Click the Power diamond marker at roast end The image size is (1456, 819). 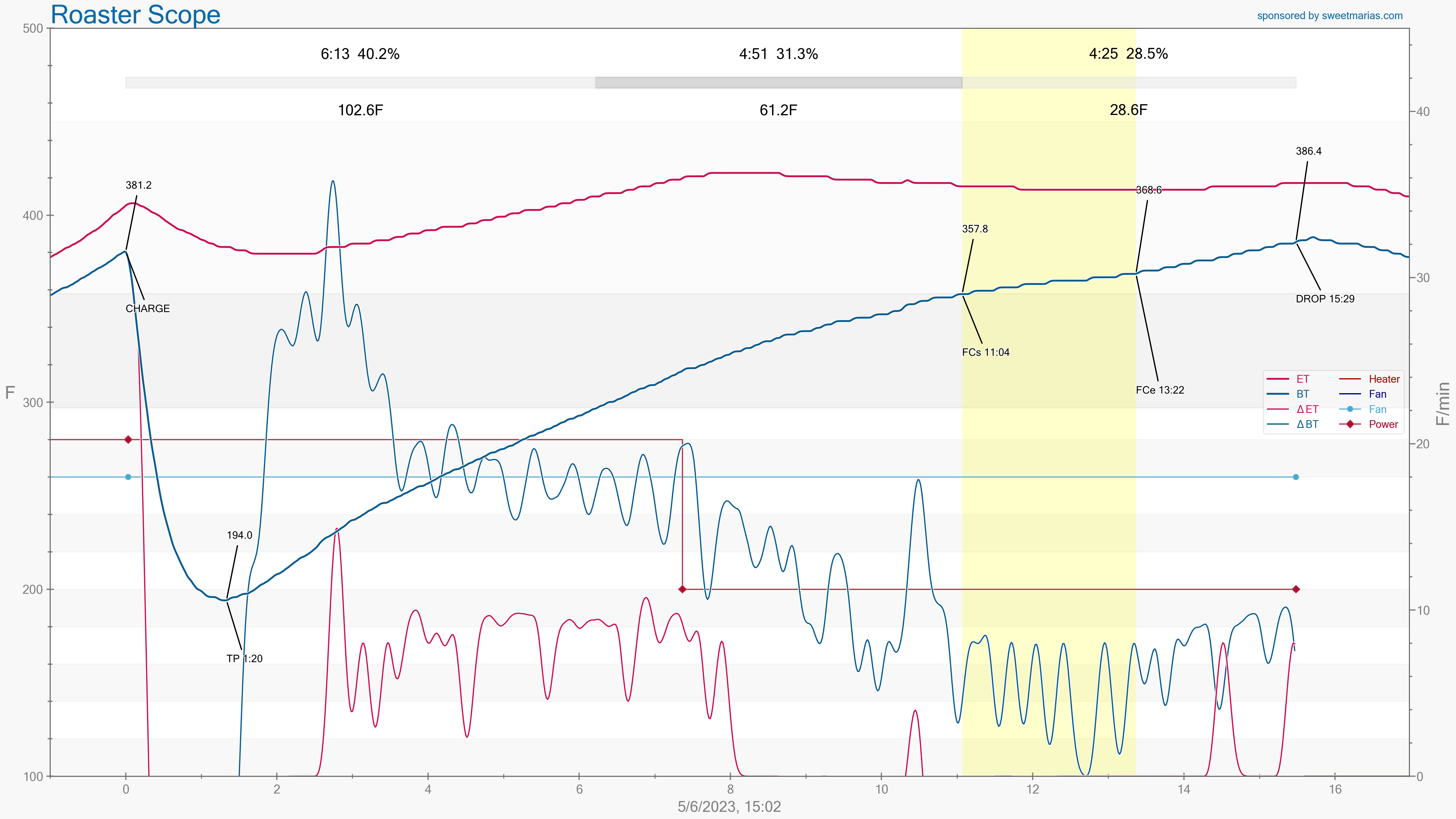pyautogui.click(x=1296, y=589)
